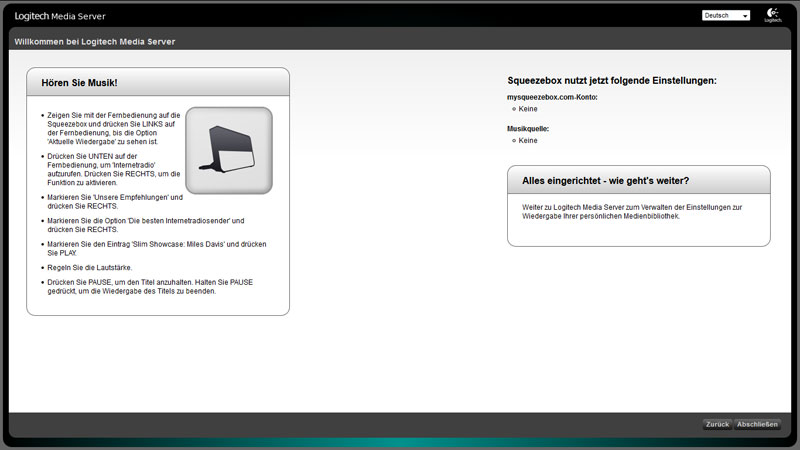Click the 'Slim Showcase: Miles Davis' bullet
Image resolution: width=800 pixels, height=450 pixels.
(157, 248)
